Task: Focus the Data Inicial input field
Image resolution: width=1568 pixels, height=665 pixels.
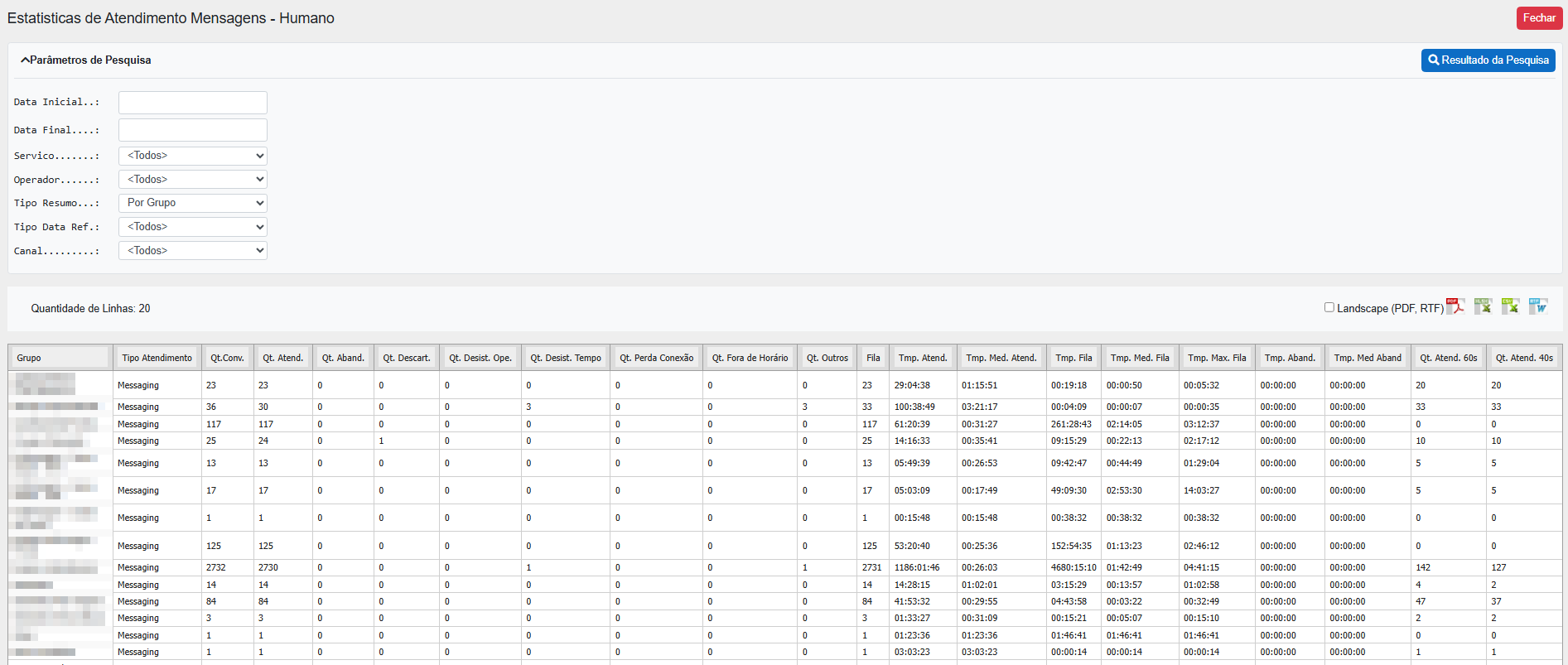Action: pyautogui.click(x=192, y=103)
